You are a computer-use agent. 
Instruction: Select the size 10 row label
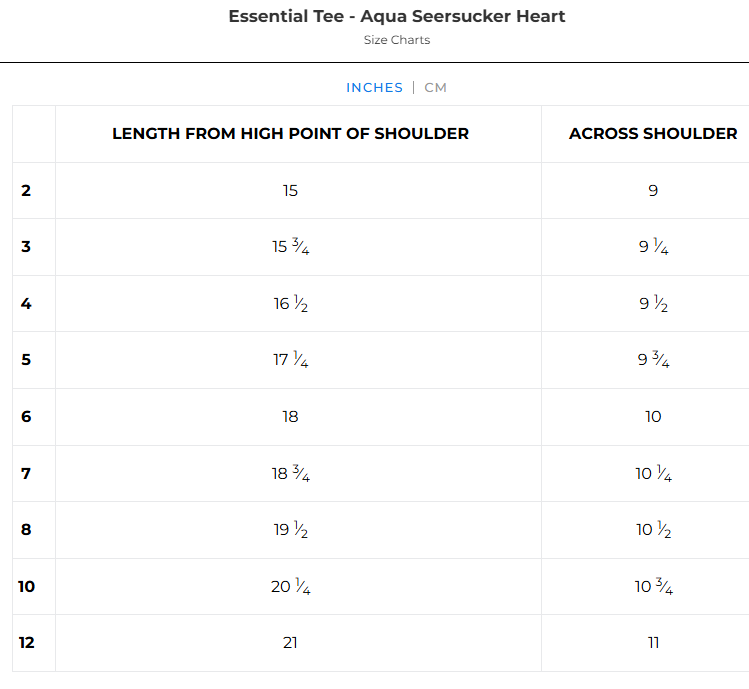point(26,586)
